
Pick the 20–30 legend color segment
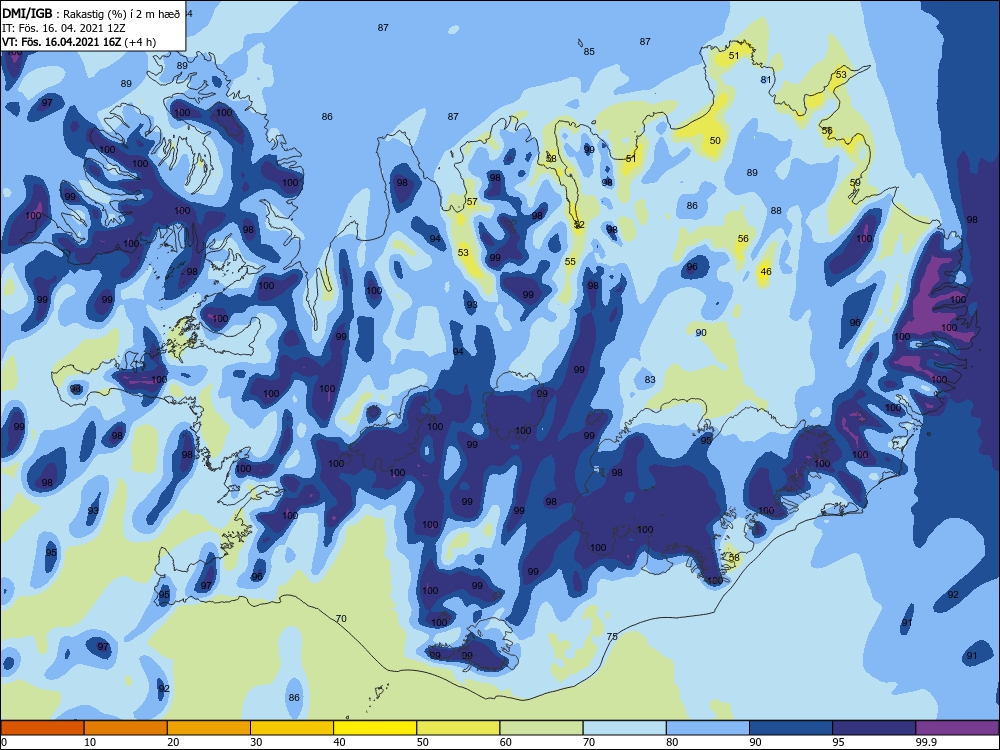209,728
